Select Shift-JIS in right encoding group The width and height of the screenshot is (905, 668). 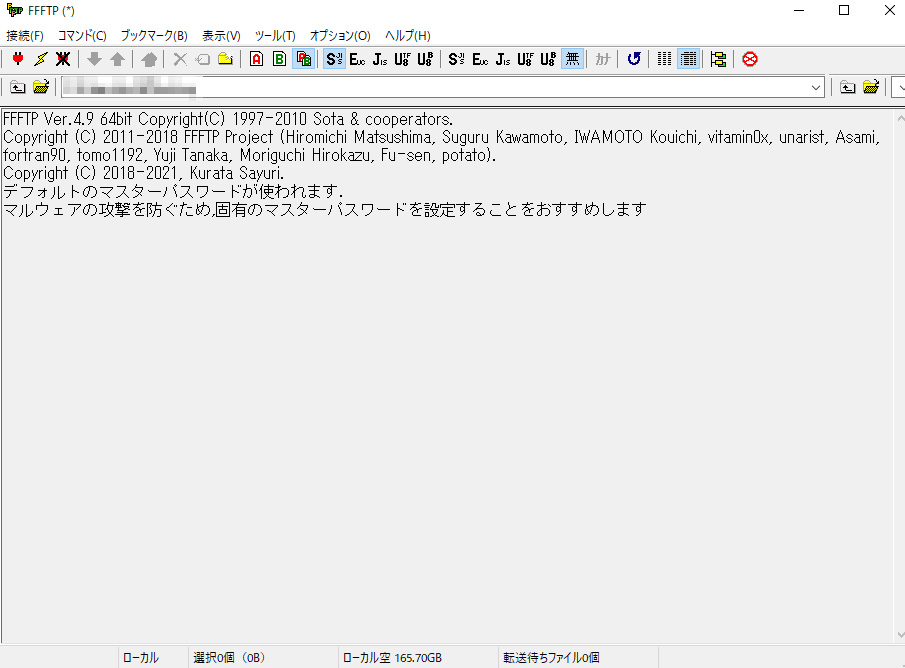pyautogui.click(x=456, y=59)
